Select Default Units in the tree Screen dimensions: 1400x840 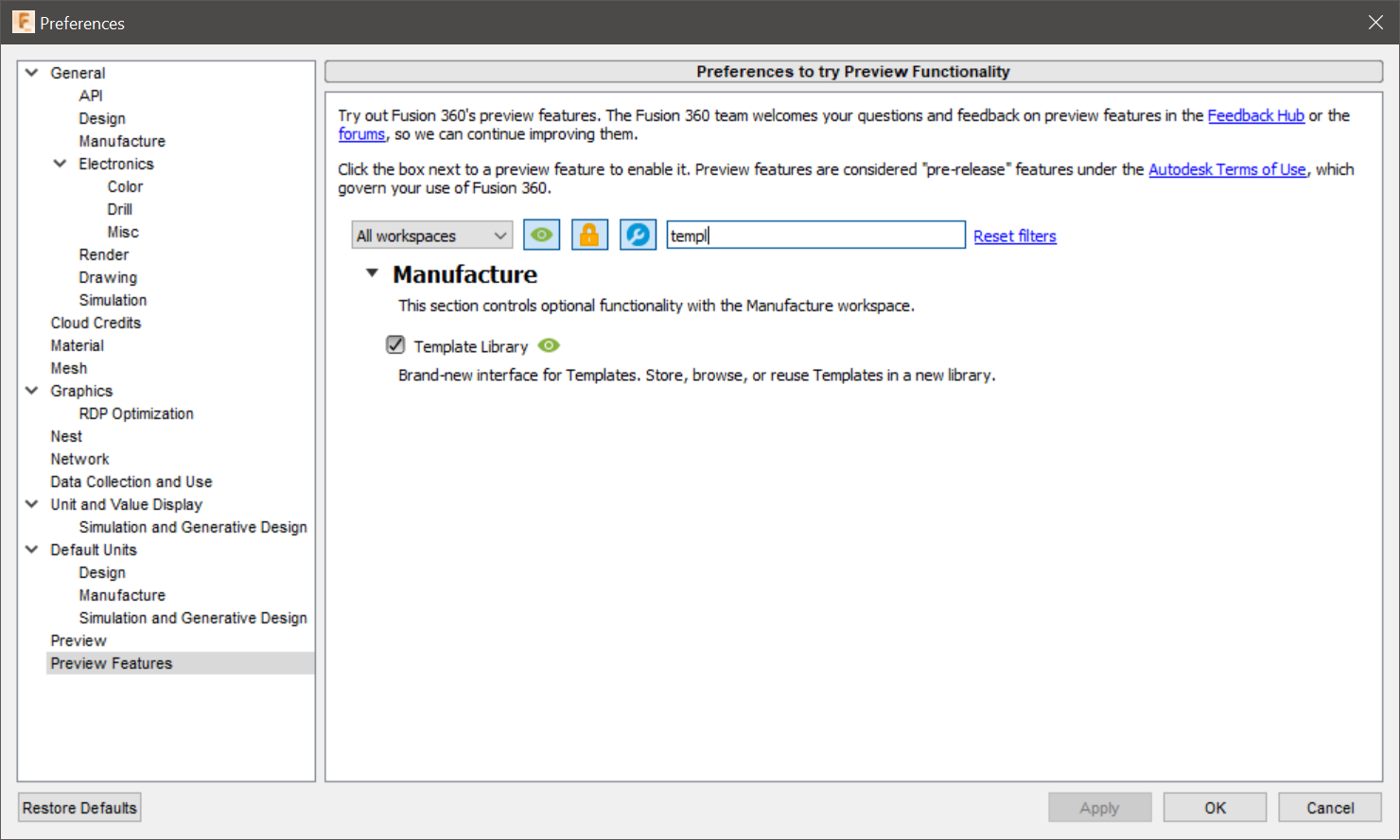click(94, 550)
